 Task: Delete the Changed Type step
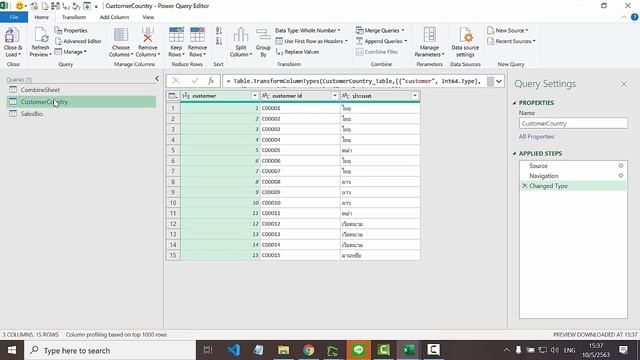coord(524,186)
